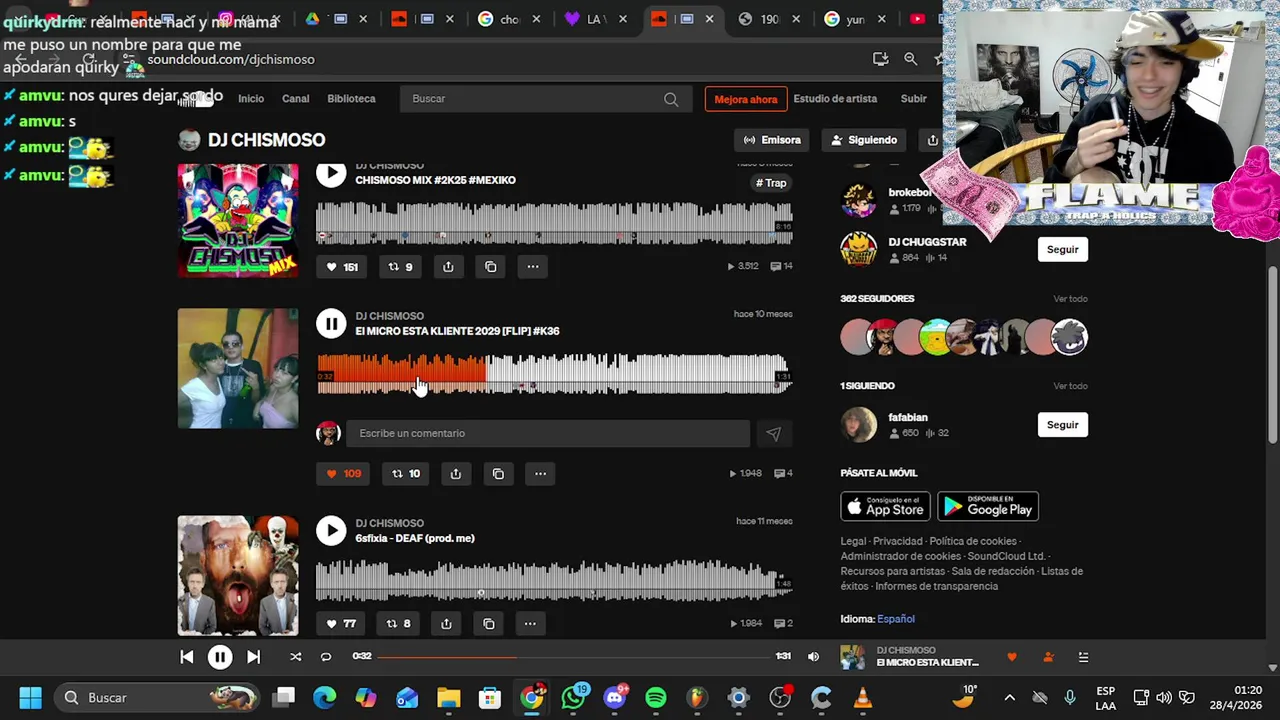Open the 6sfixia DEAF cover artwork

point(238,576)
